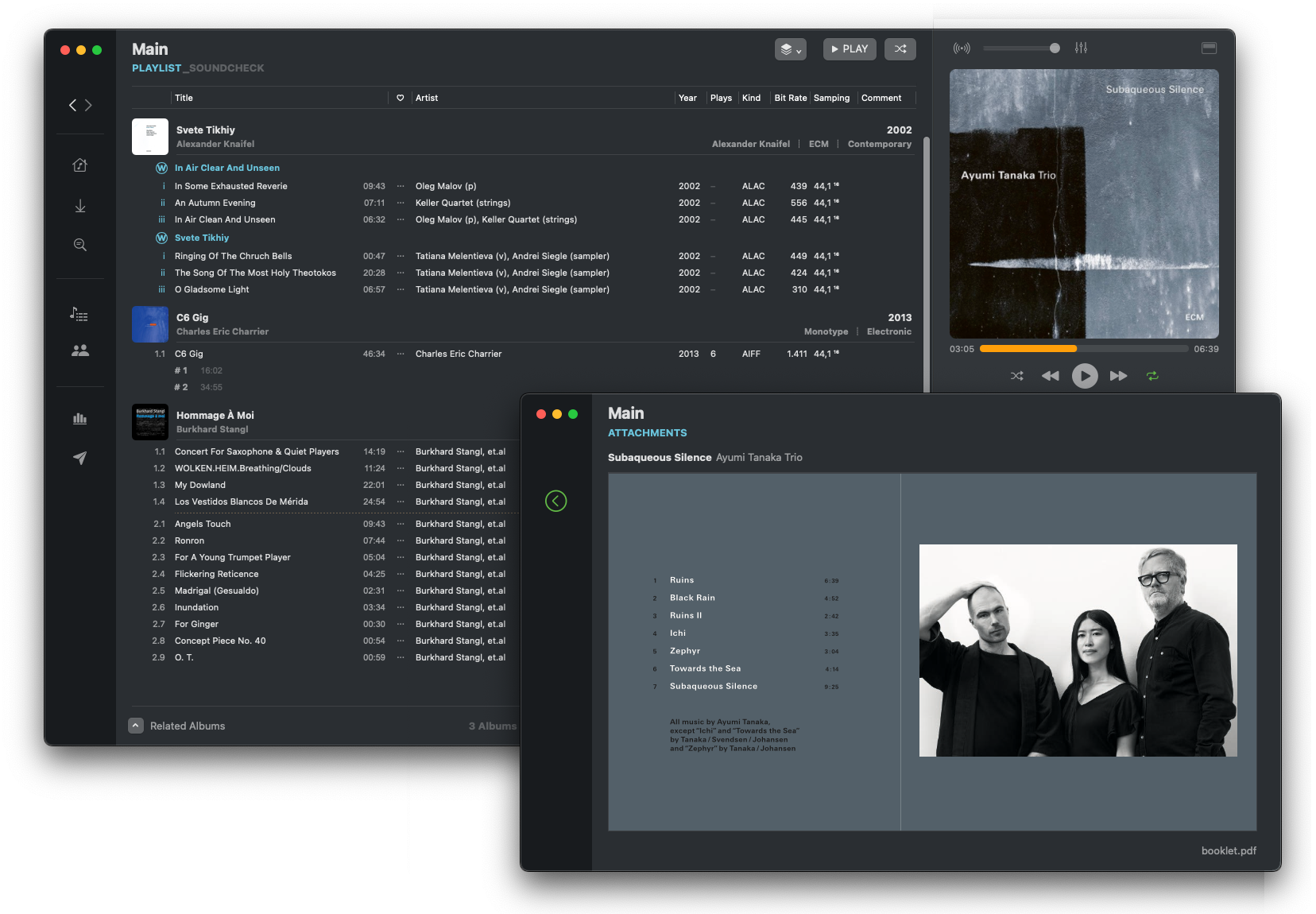Click the booklet.pdf filename label
Image resolution: width=1316 pixels, height=914 pixels.
[1229, 850]
